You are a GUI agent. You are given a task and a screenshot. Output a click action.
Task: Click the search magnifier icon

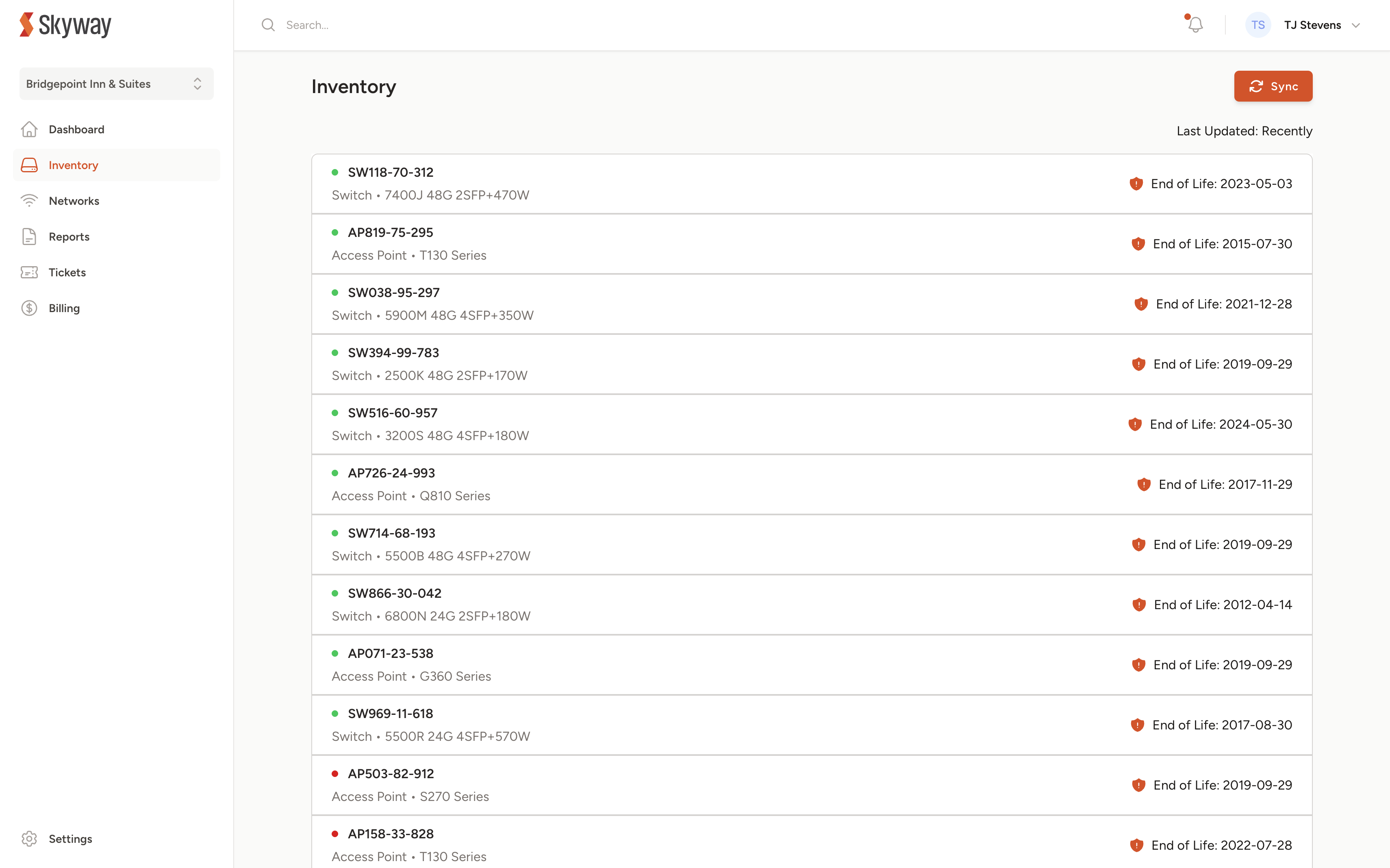click(268, 25)
